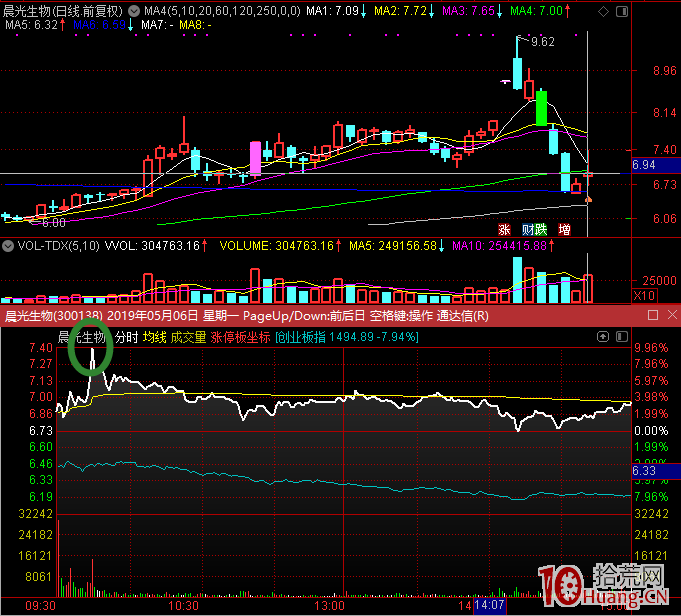The width and height of the screenshot is (681, 616).
Task: Select the 均线 label in the intraday header
Action: pyautogui.click(x=155, y=337)
